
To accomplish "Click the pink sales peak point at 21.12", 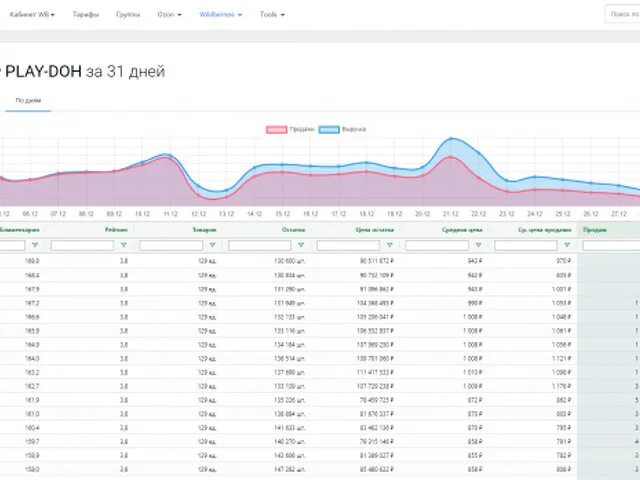I will 451,157.
